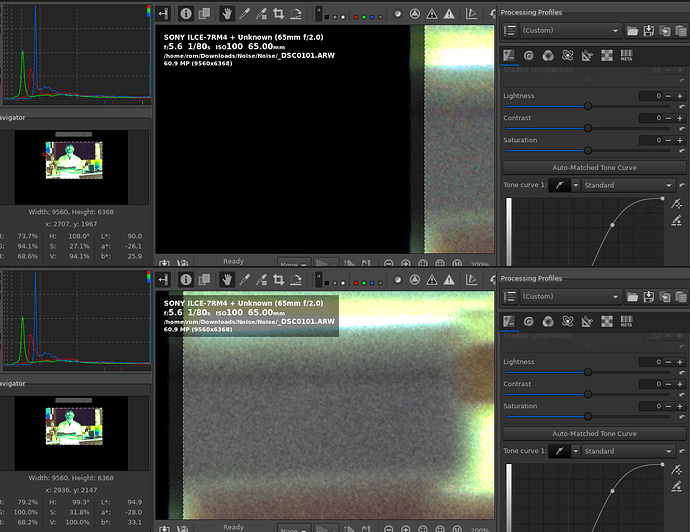The width and height of the screenshot is (690, 532).
Task: Toggle image info overlay in top window
Action: 186,14
